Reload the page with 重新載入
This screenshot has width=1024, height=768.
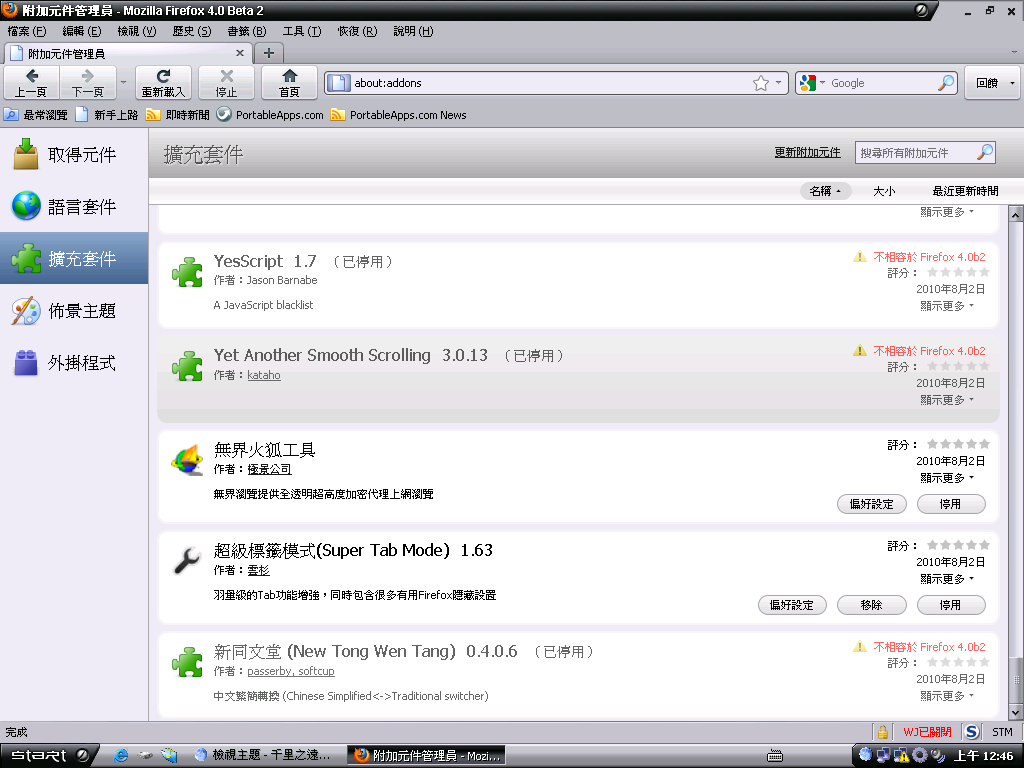pos(163,82)
